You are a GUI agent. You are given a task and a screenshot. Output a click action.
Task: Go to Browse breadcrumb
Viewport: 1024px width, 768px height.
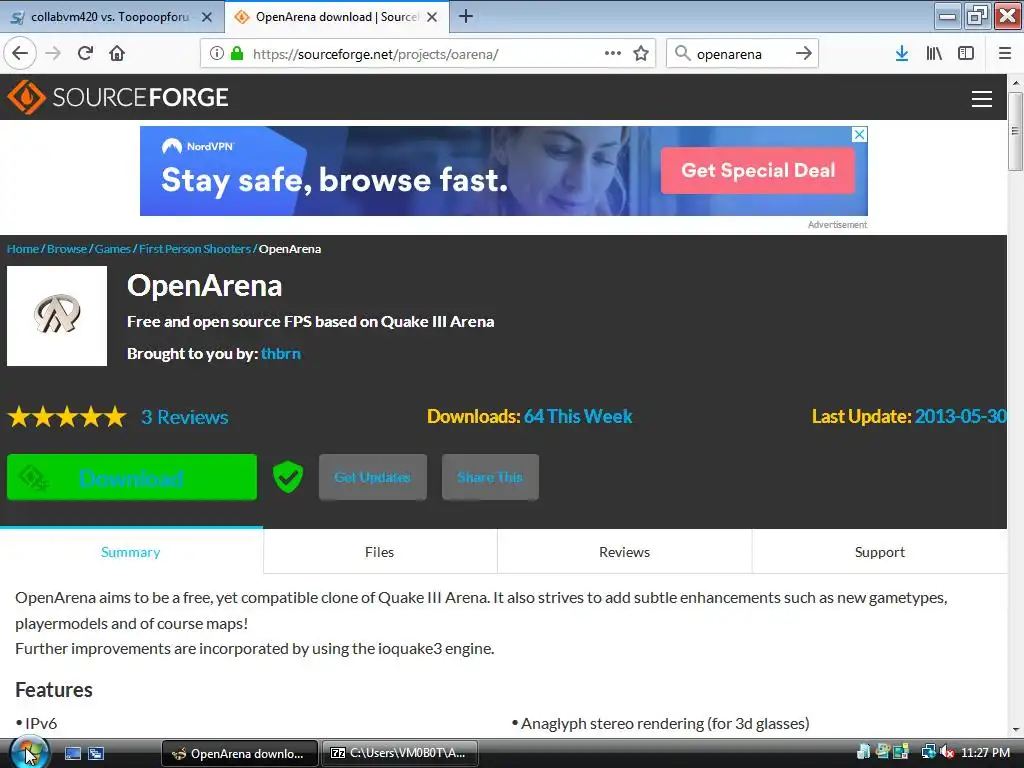click(x=67, y=249)
